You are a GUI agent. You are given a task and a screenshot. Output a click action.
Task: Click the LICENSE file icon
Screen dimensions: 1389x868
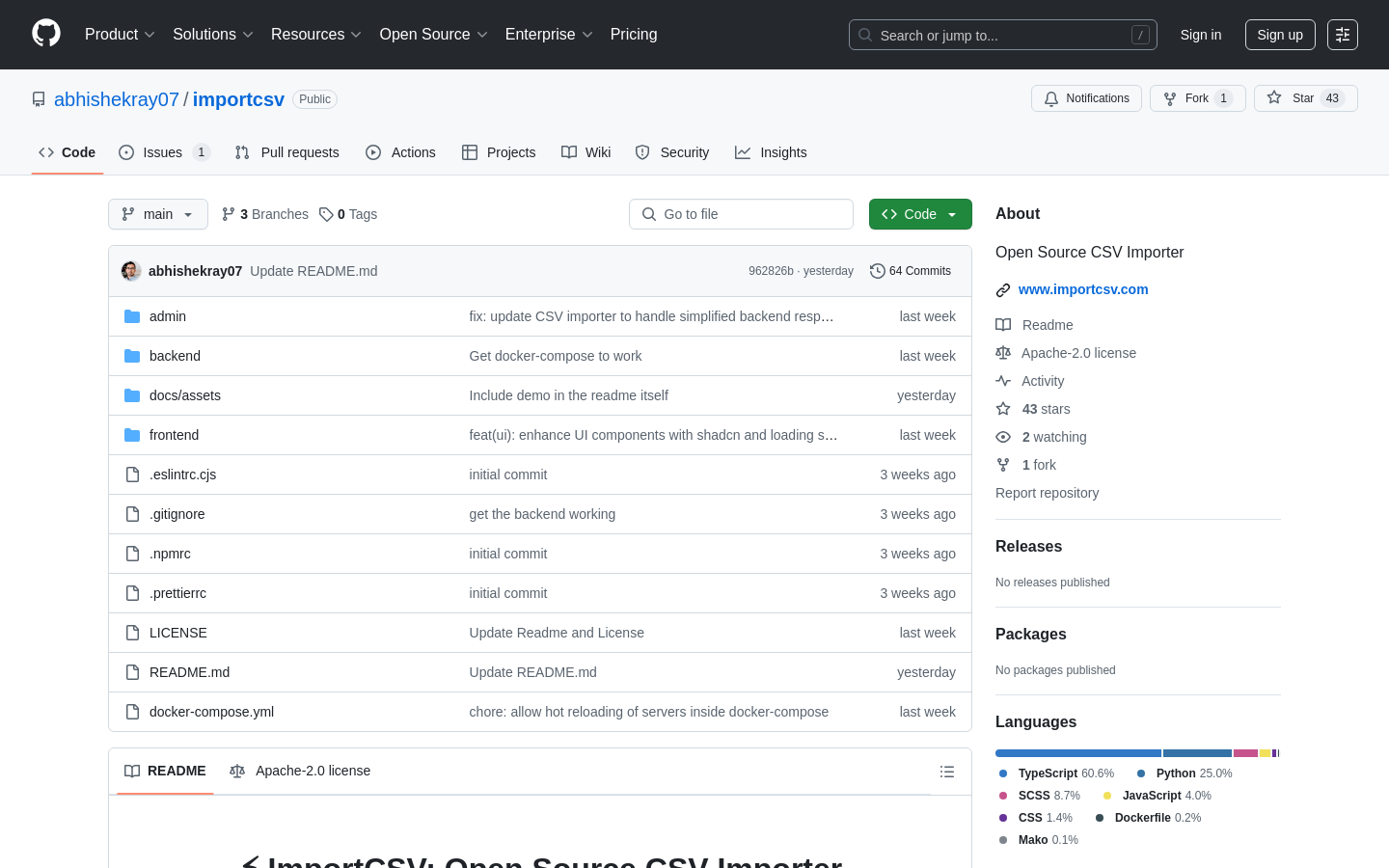pos(132,633)
